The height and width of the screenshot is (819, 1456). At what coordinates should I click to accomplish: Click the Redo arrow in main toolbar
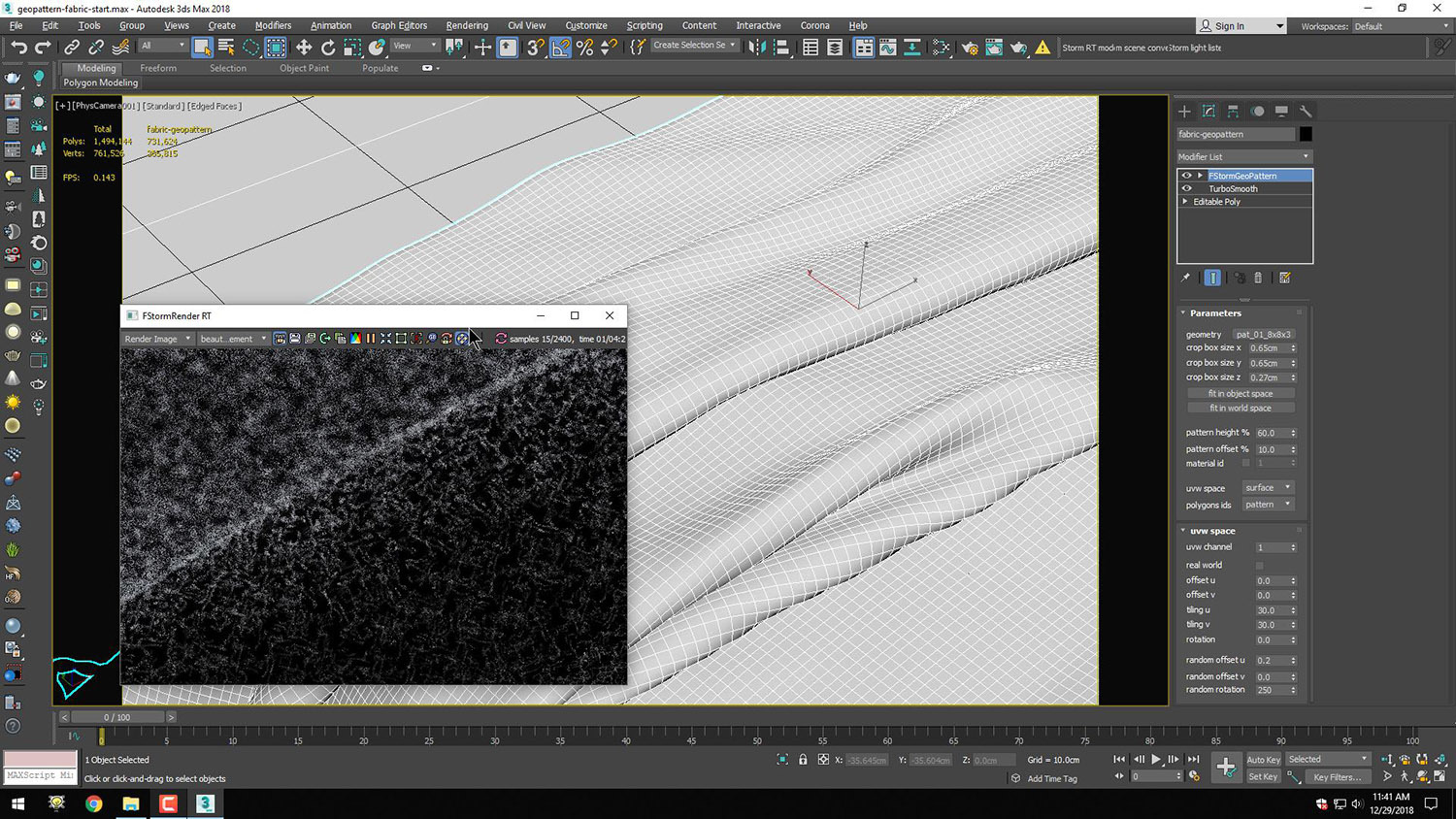43,47
